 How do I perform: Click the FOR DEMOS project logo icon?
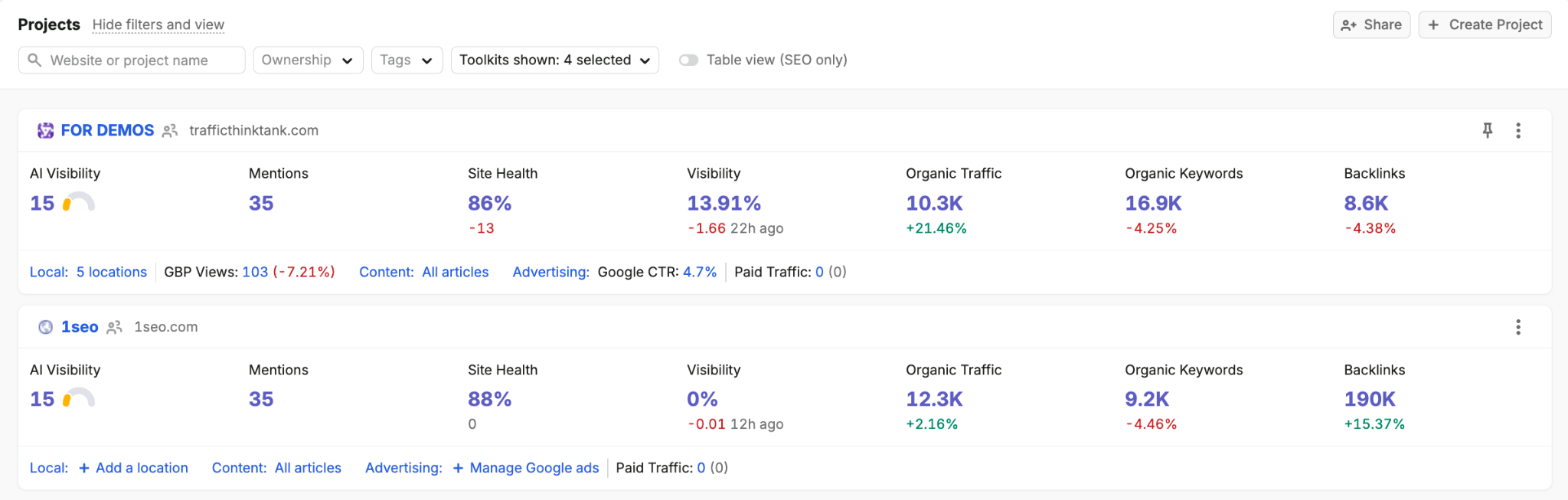46,130
